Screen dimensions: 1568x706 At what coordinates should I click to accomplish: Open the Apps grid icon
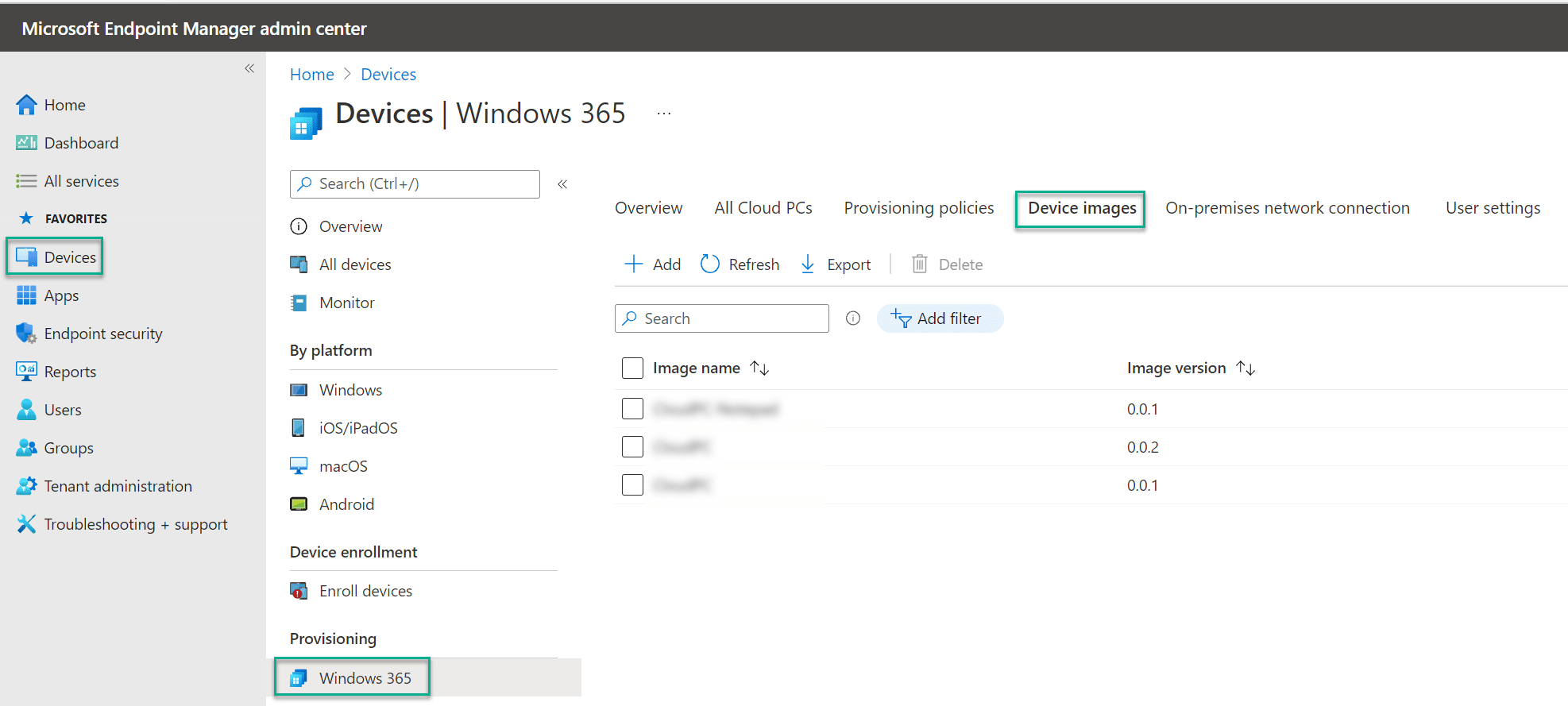pyautogui.click(x=26, y=295)
